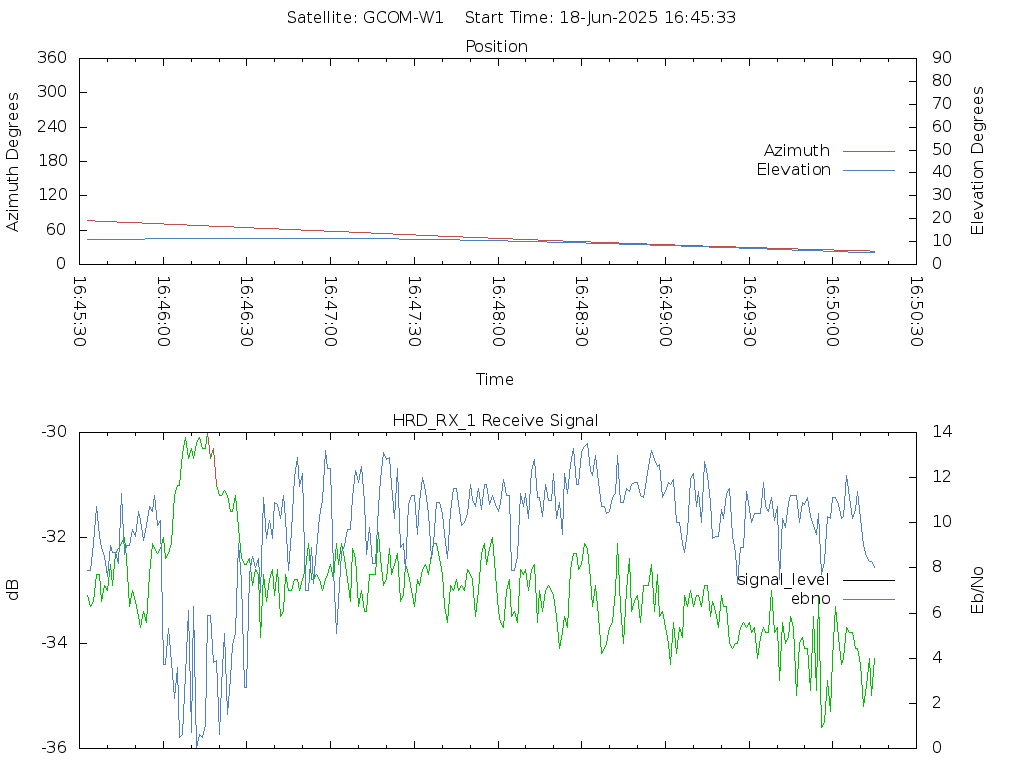Screen dimensions: 1024x768
Task: Click the 12 tick on Eb/No axis
Action: coord(942,477)
